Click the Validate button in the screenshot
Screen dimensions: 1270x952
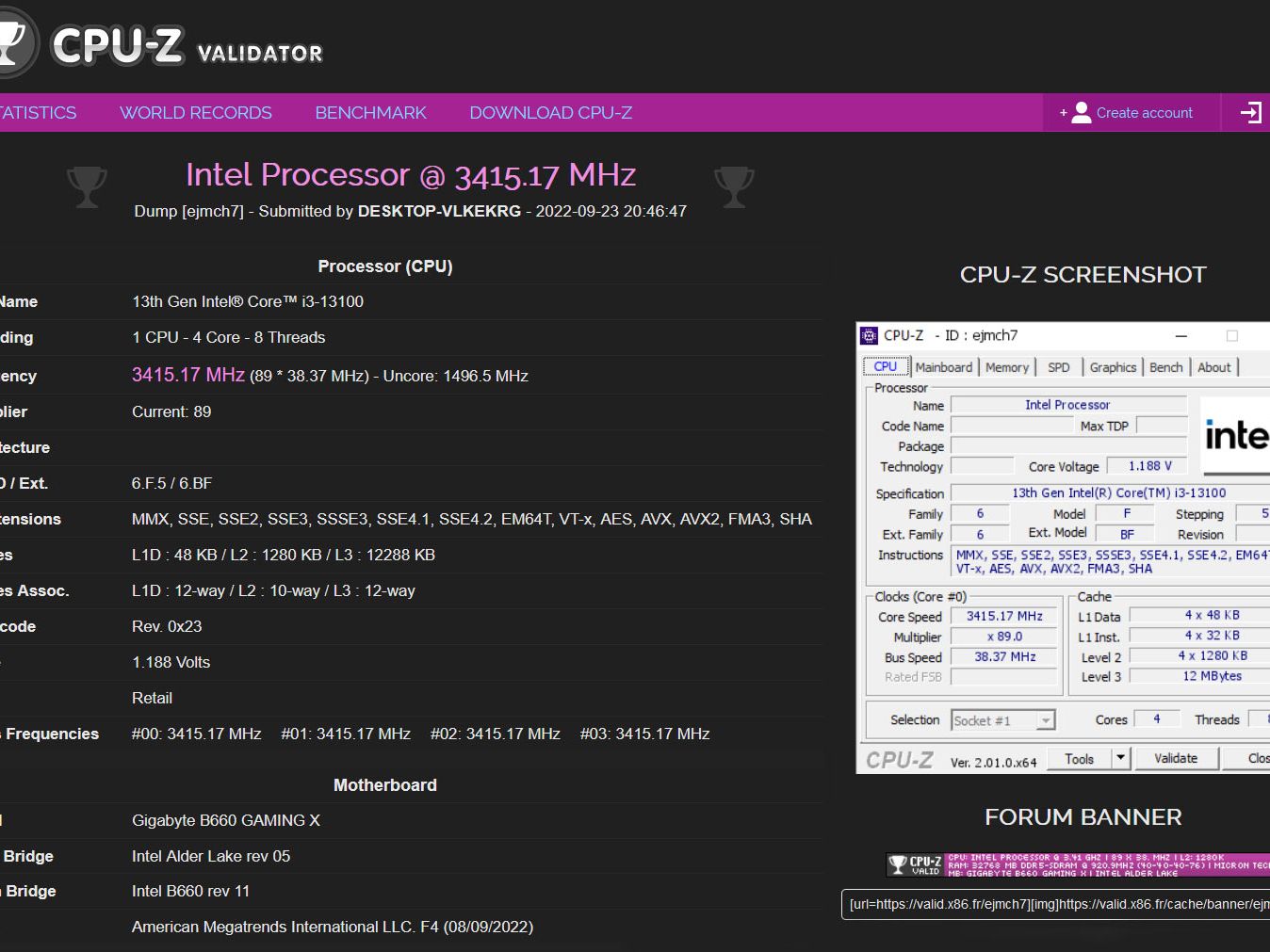click(1176, 759)
